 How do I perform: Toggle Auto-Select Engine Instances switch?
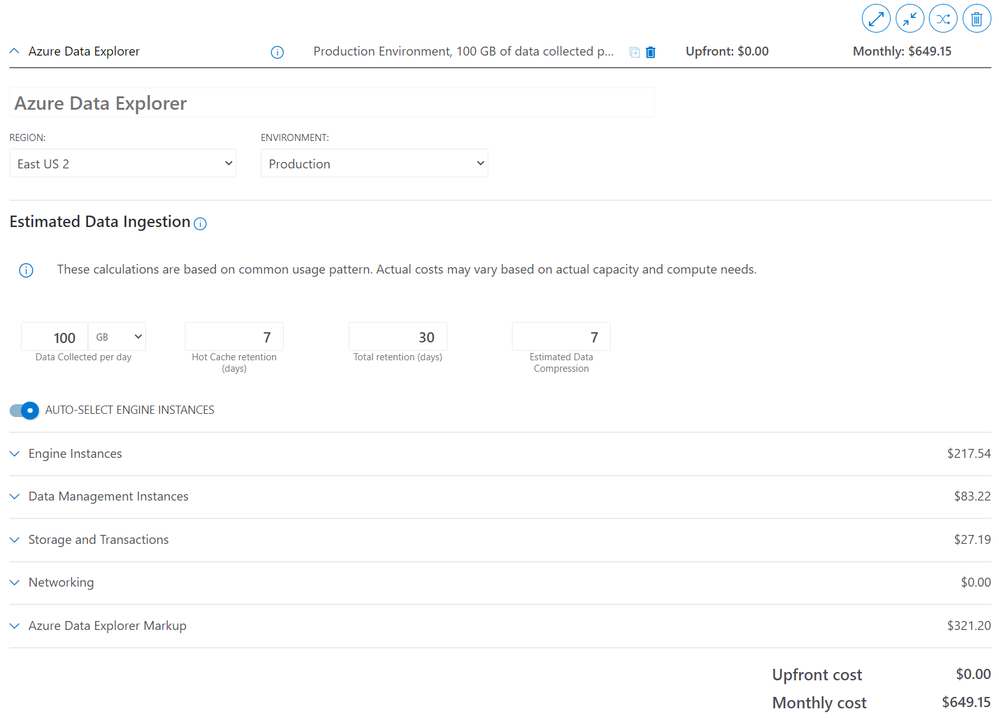tap(24, 410)
